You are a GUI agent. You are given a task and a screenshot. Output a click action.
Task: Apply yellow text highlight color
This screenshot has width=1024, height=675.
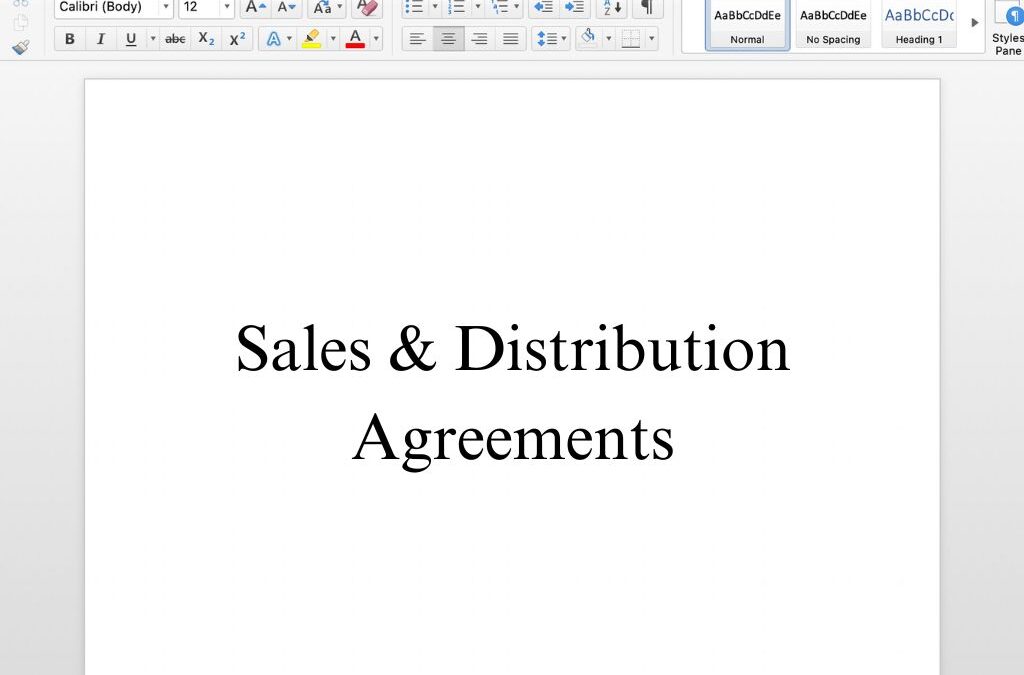312,39
